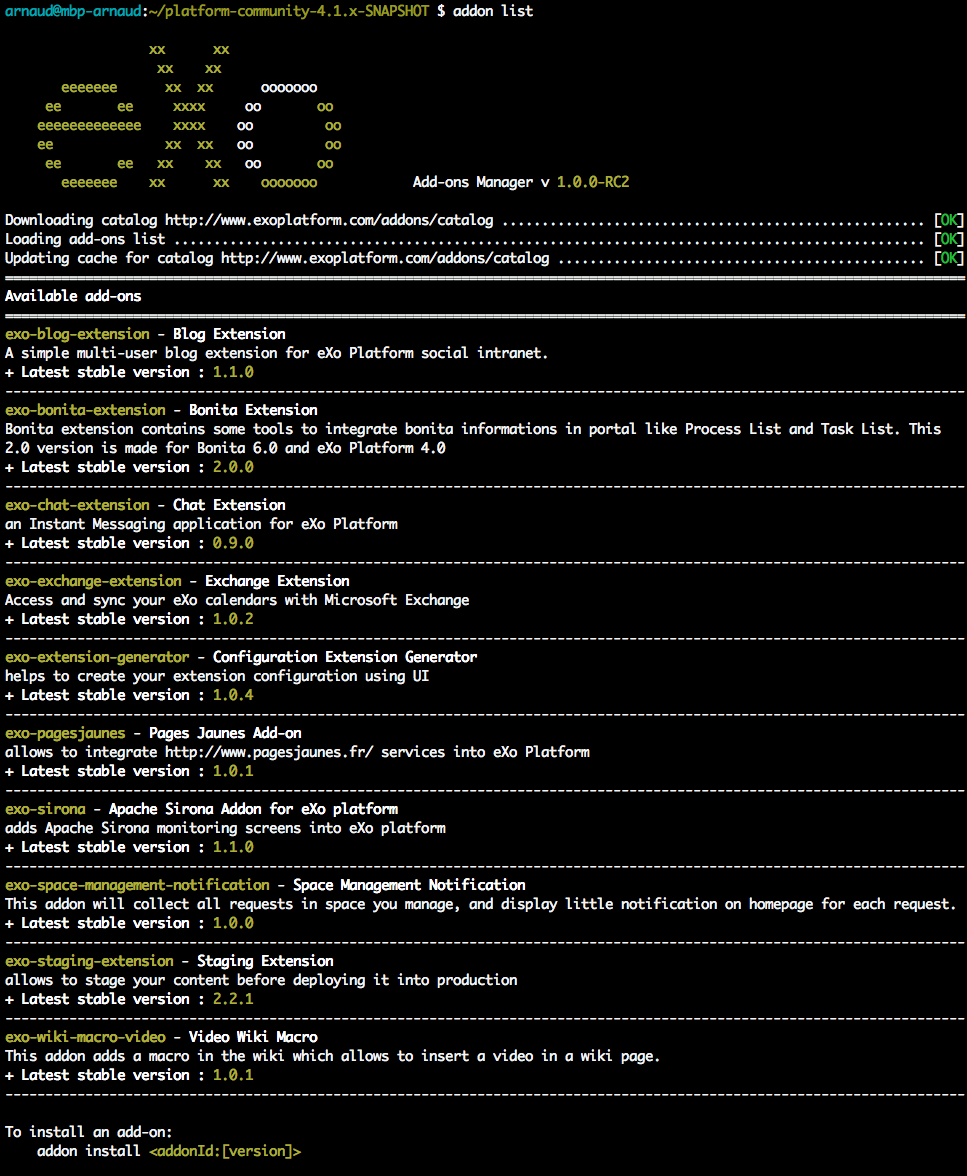Click the 'Add-ons Manager v' label

coord(481,182)
